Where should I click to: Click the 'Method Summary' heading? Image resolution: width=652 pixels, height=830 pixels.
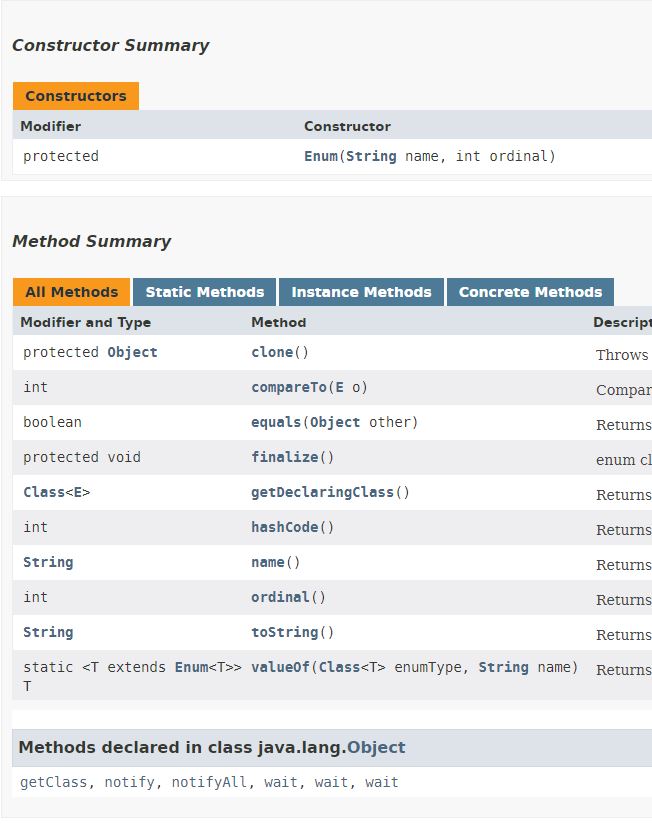click(92, 241)
